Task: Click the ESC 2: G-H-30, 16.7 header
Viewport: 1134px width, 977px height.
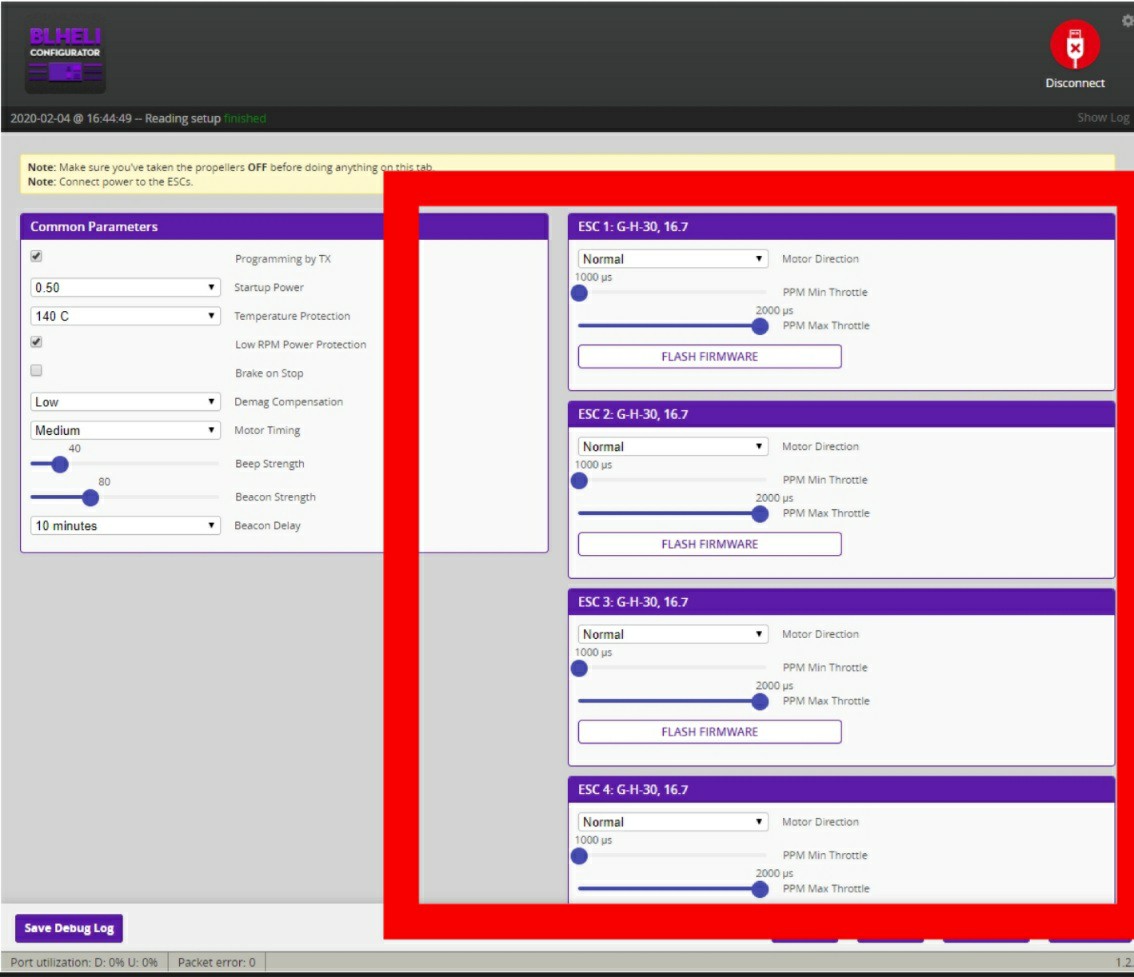Action: pos(841,414)
